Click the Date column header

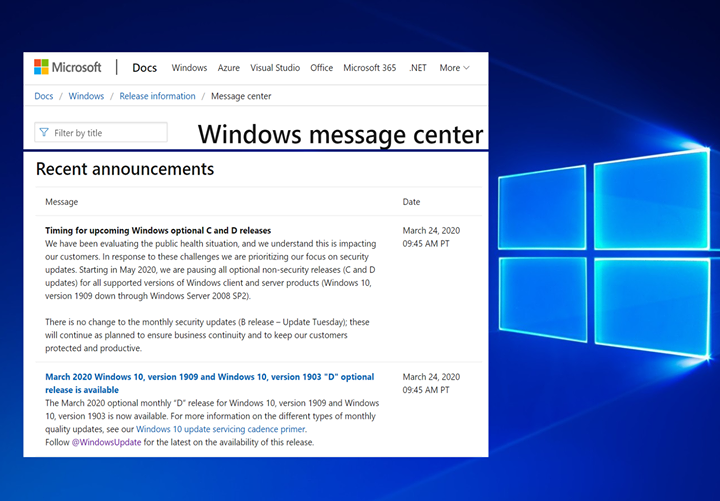411,202
